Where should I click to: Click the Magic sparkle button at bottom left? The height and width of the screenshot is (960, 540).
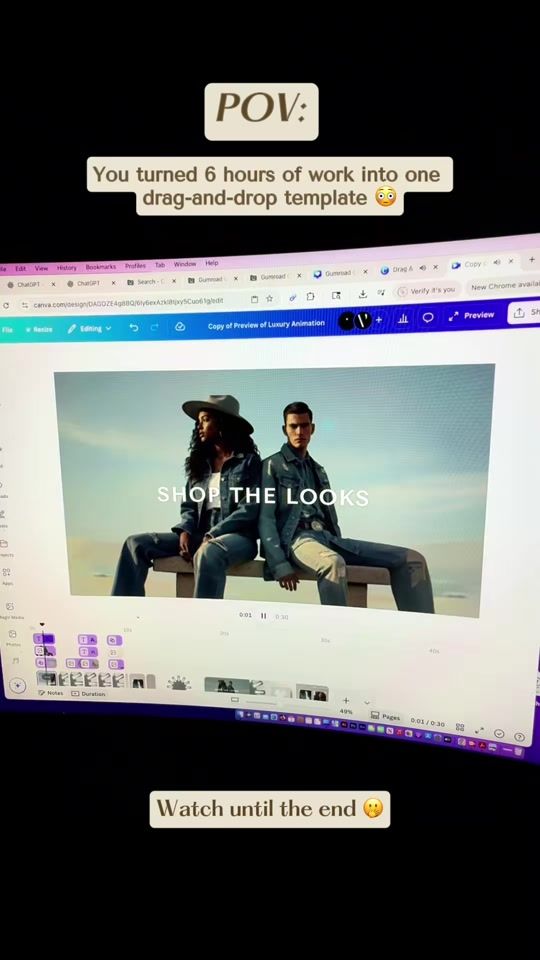click(18, 686)
